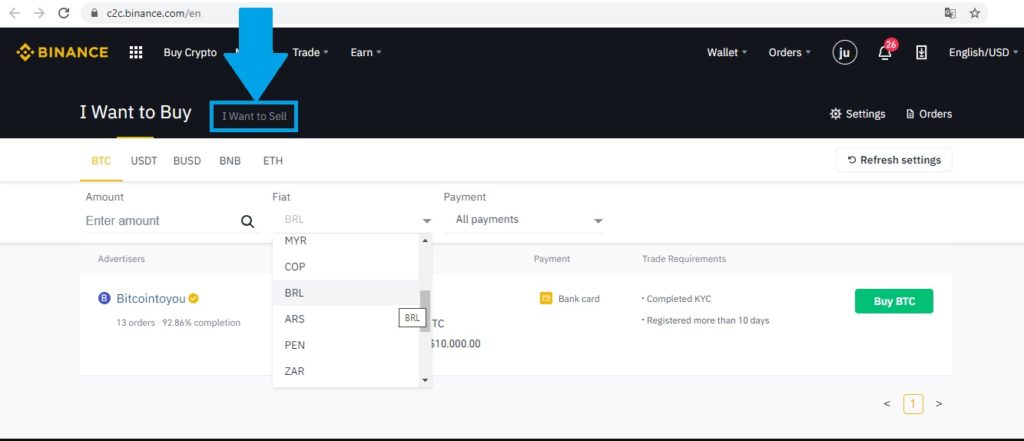Select page 1 in pagination

pyautogui.click(x=913, y=404)
